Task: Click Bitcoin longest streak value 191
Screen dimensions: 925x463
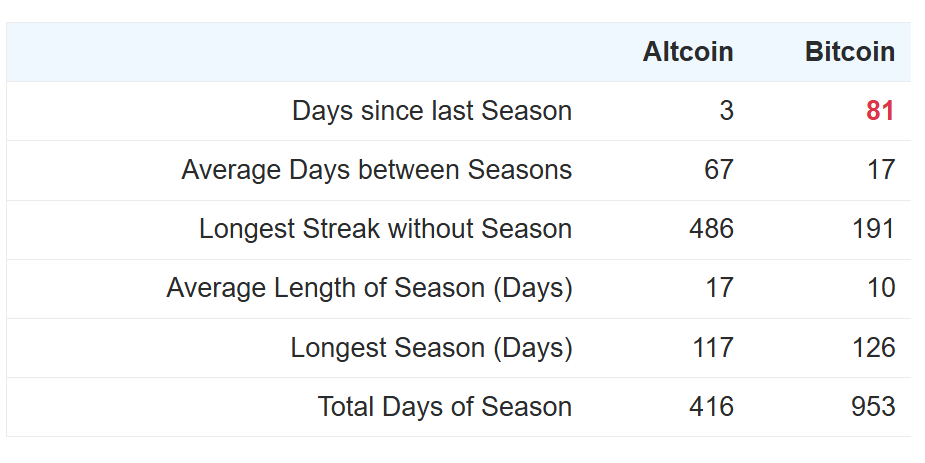Action: click(873, 229)
